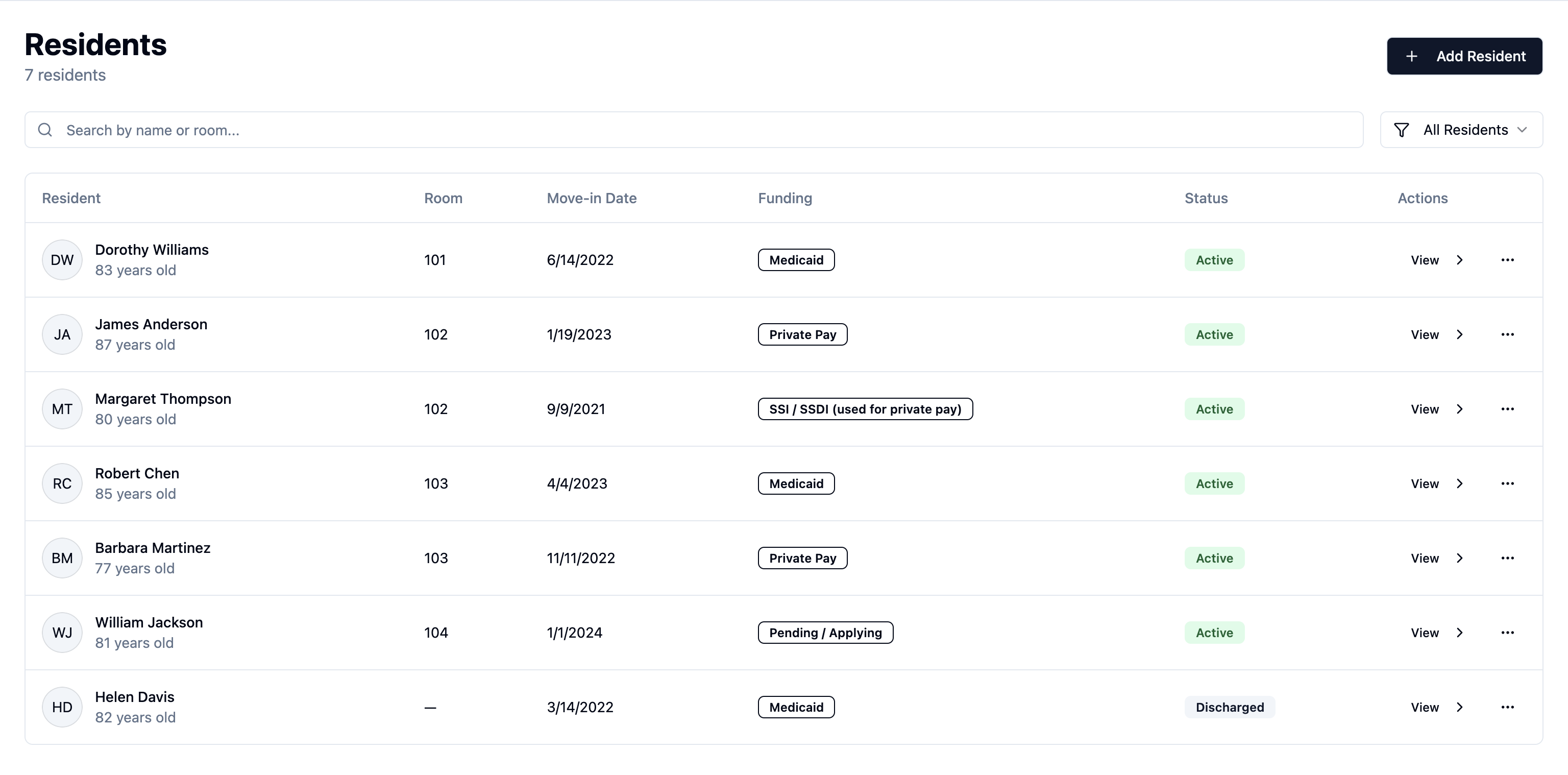Click the DW avatar for Dorothy Williams
The image size is (1568, 775).
[62, 260]
